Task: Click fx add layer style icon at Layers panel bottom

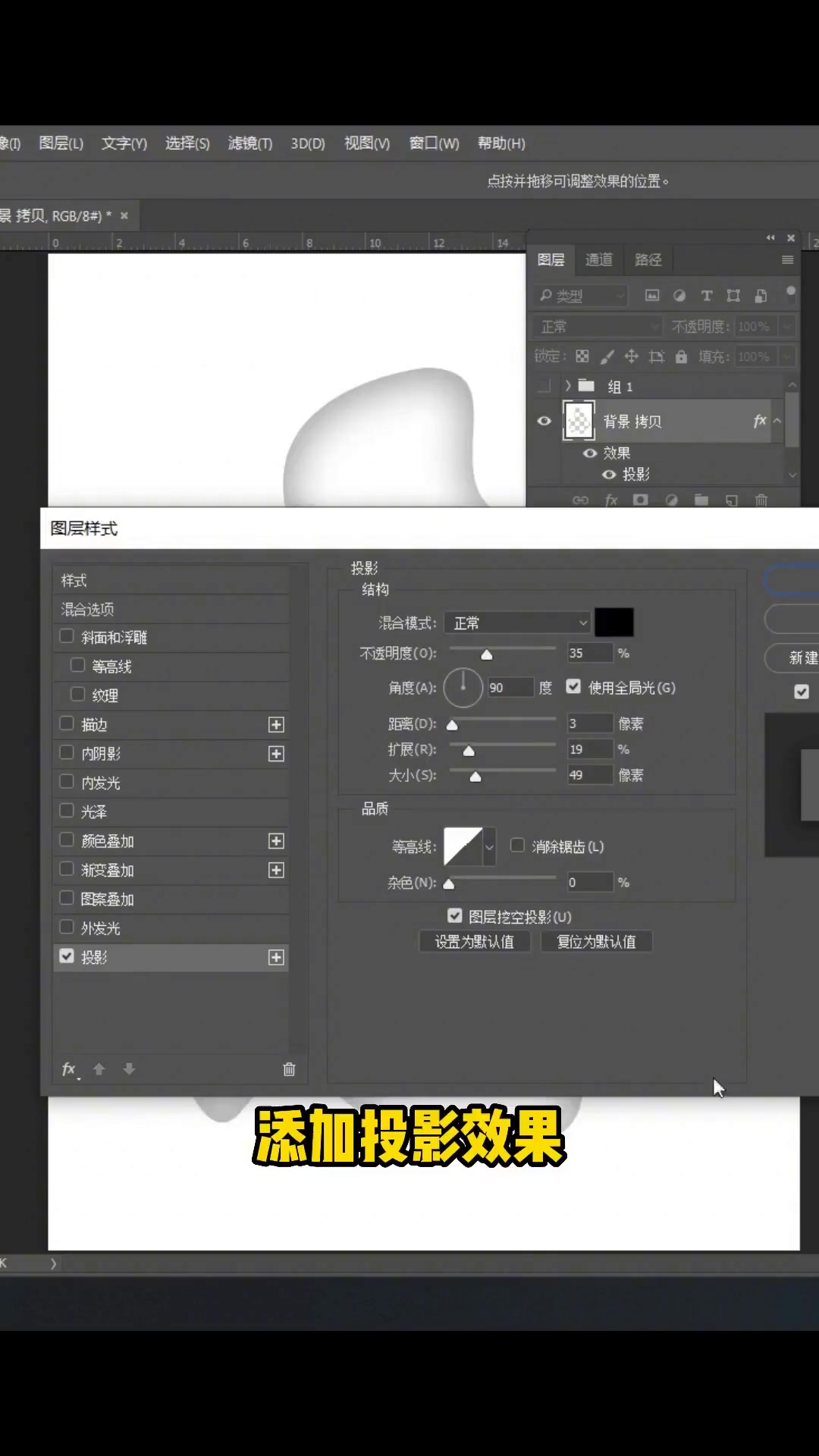Action: tap(611, 500)
